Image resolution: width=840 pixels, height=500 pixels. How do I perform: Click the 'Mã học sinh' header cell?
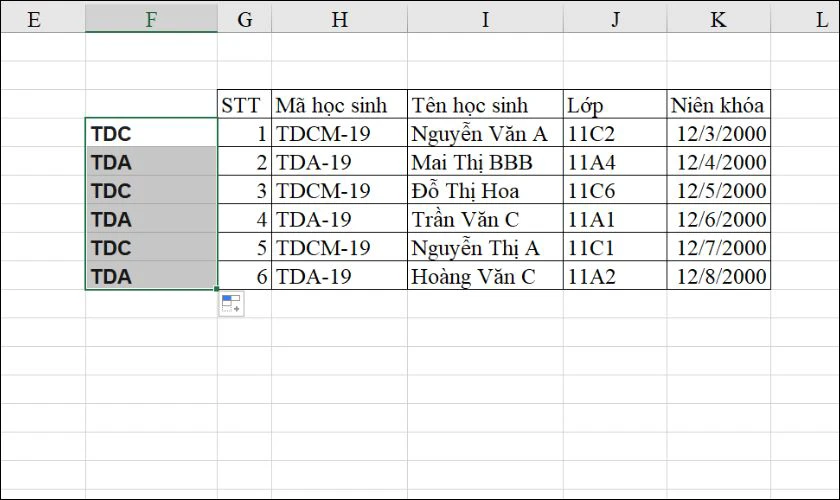pos(339,104)
